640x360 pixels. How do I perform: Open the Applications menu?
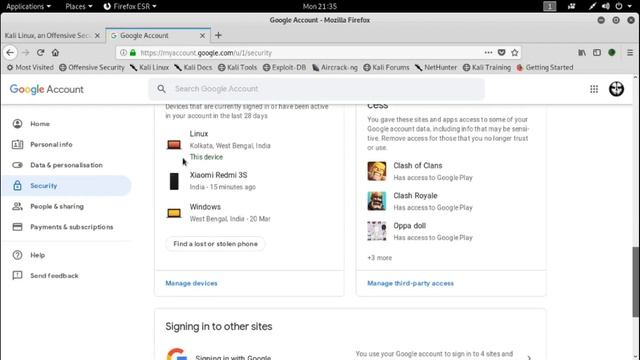[x=28, y=6]
